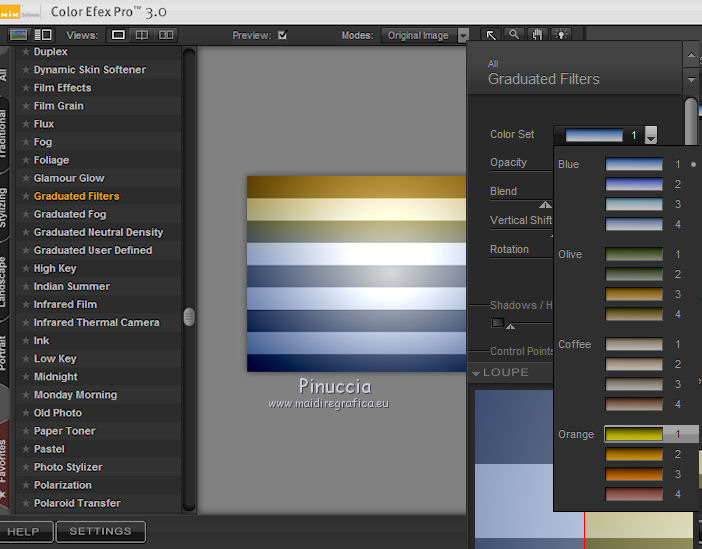Favorite star for Glamour Glow
702x549 pixels.
26,178
